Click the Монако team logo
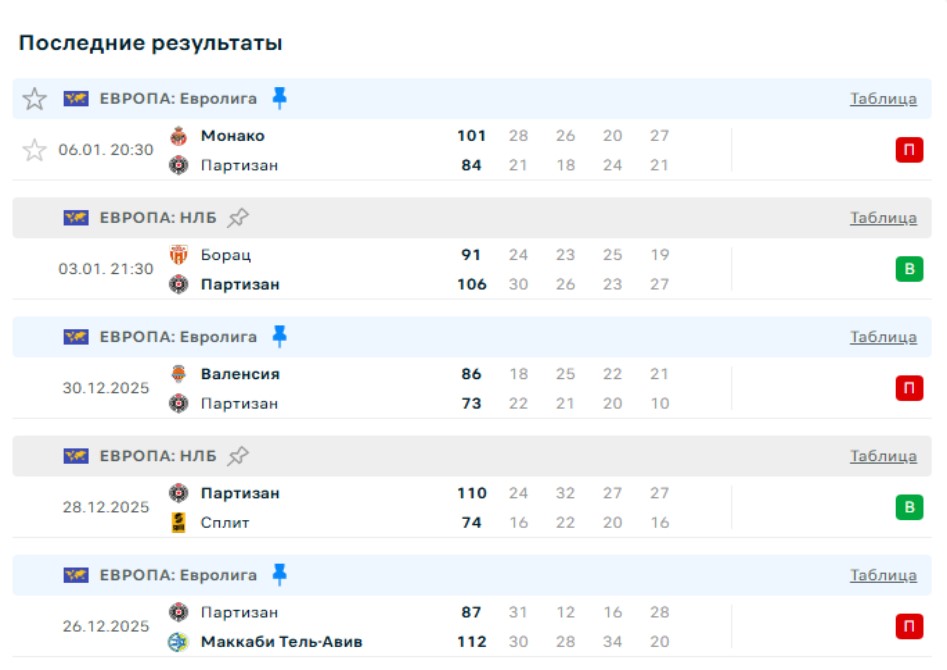 click(179, 136)
